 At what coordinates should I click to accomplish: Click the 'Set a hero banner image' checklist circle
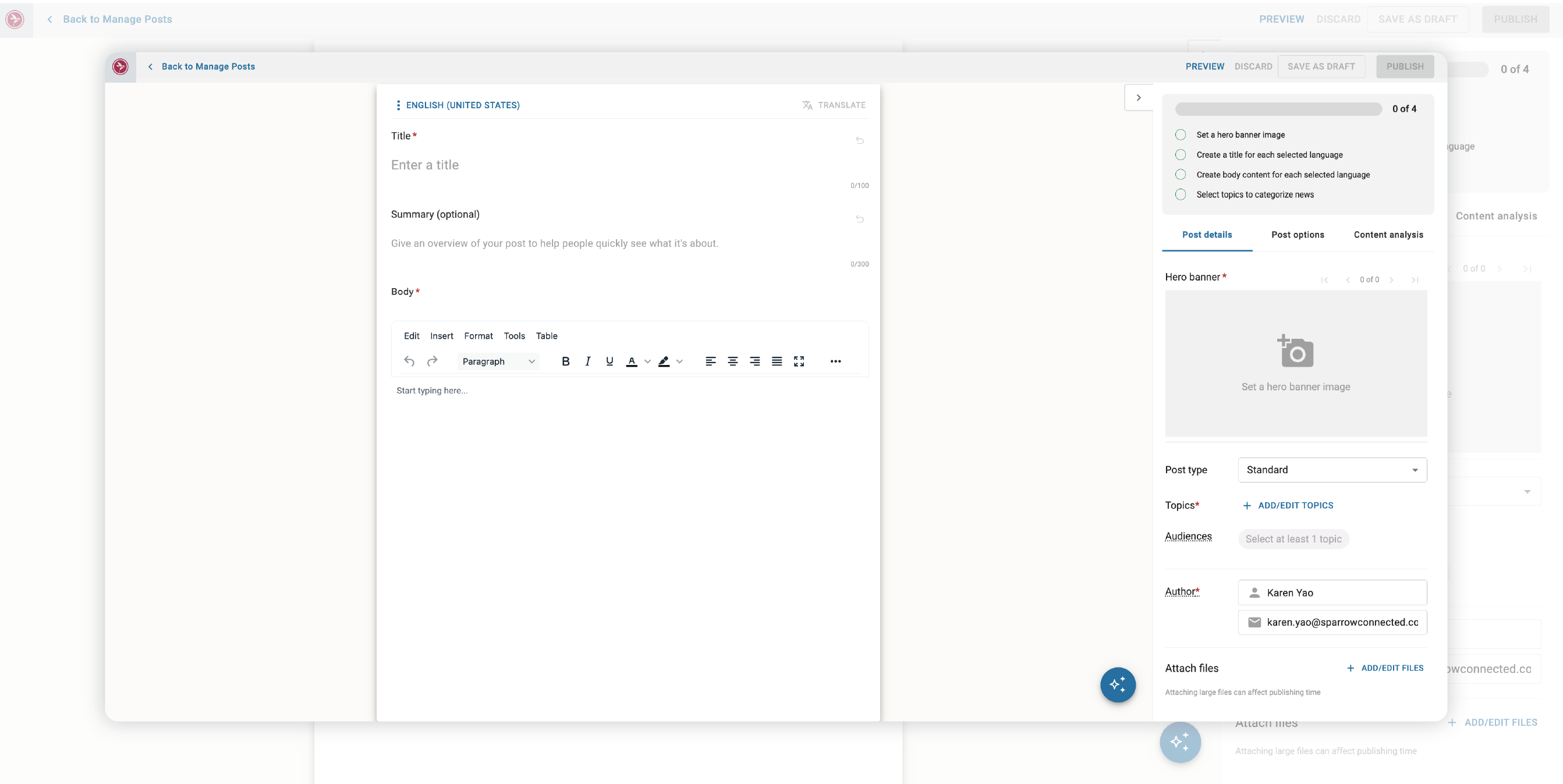[1180, 134]
